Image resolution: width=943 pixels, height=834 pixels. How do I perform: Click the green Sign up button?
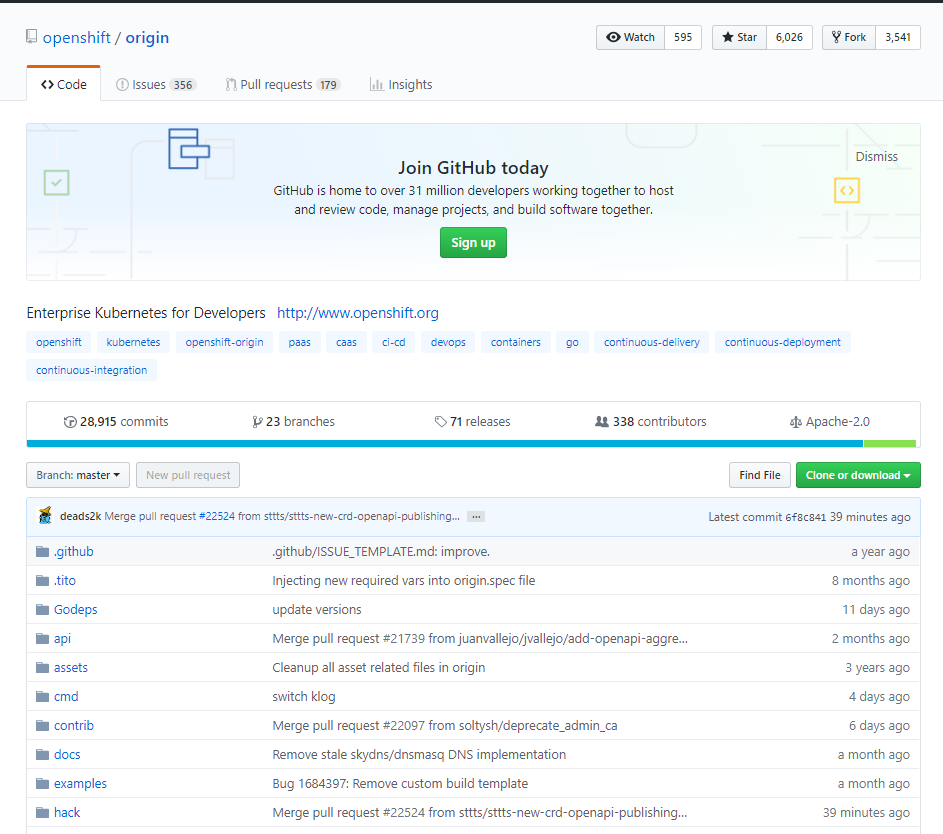pyautogui.click(x=473, y=242)
